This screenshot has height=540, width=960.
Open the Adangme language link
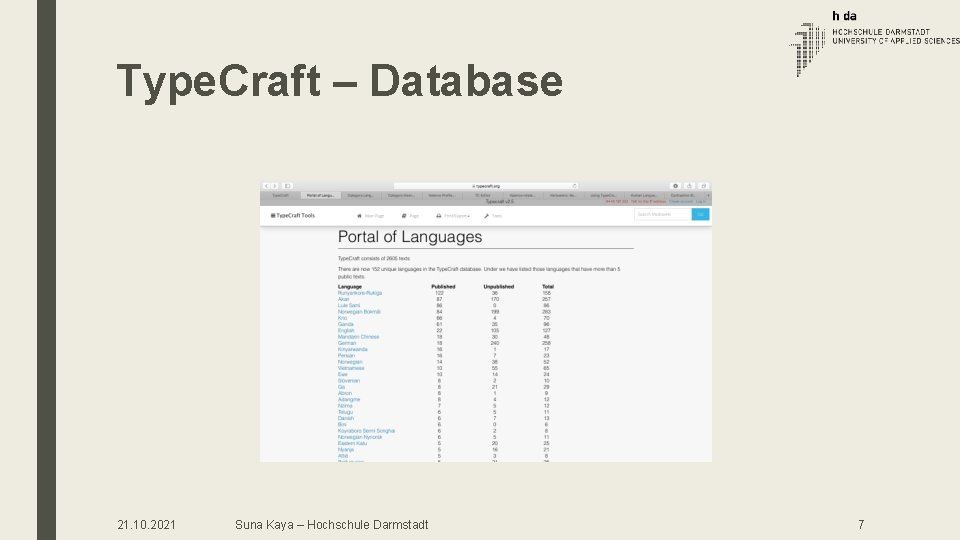[x=349, y=399]
